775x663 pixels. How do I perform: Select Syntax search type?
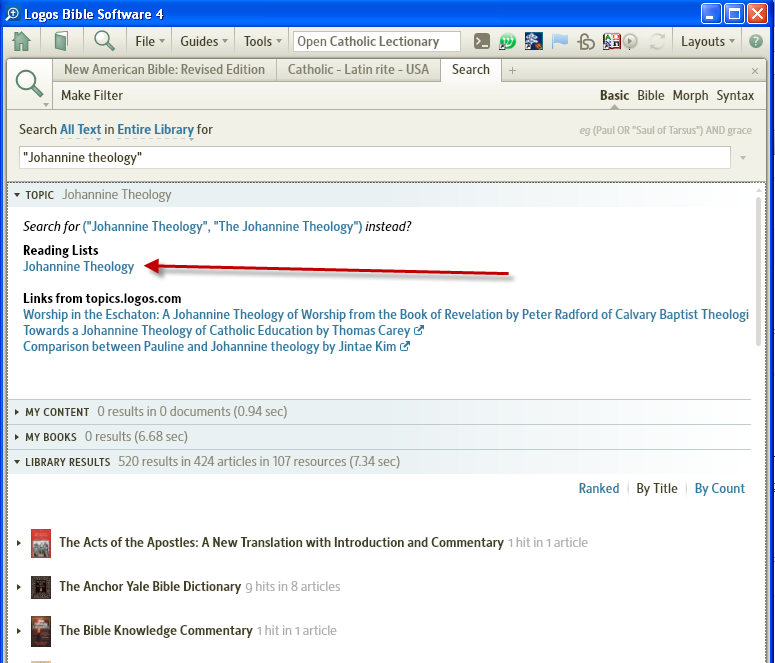tap(735, 95)
